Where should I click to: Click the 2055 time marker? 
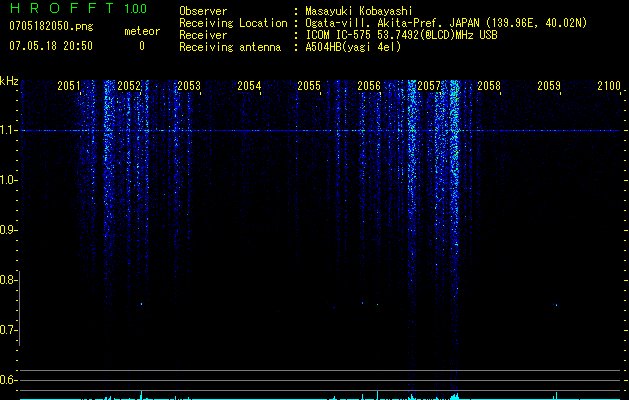[x=309, y=86]
